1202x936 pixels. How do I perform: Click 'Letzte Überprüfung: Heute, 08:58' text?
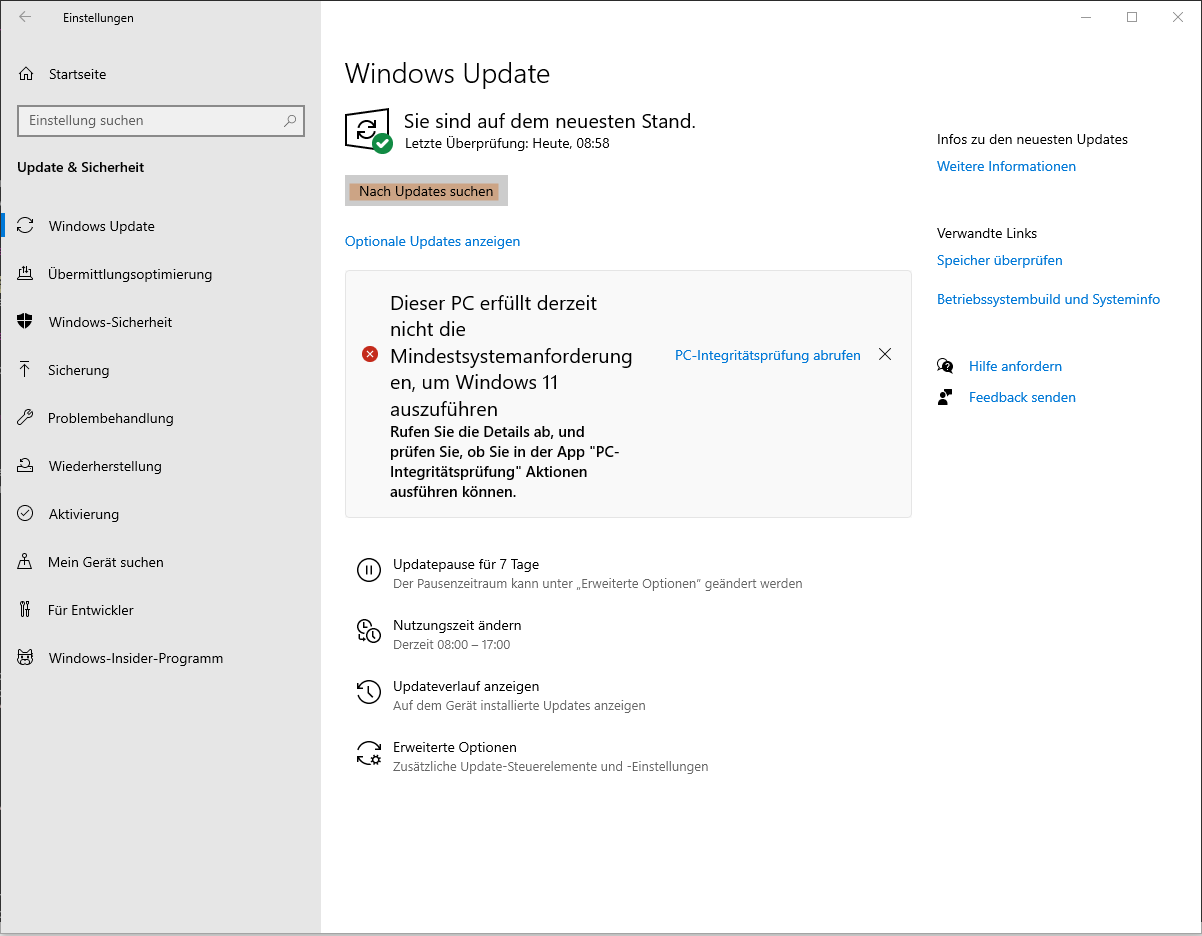pos(507,143)
